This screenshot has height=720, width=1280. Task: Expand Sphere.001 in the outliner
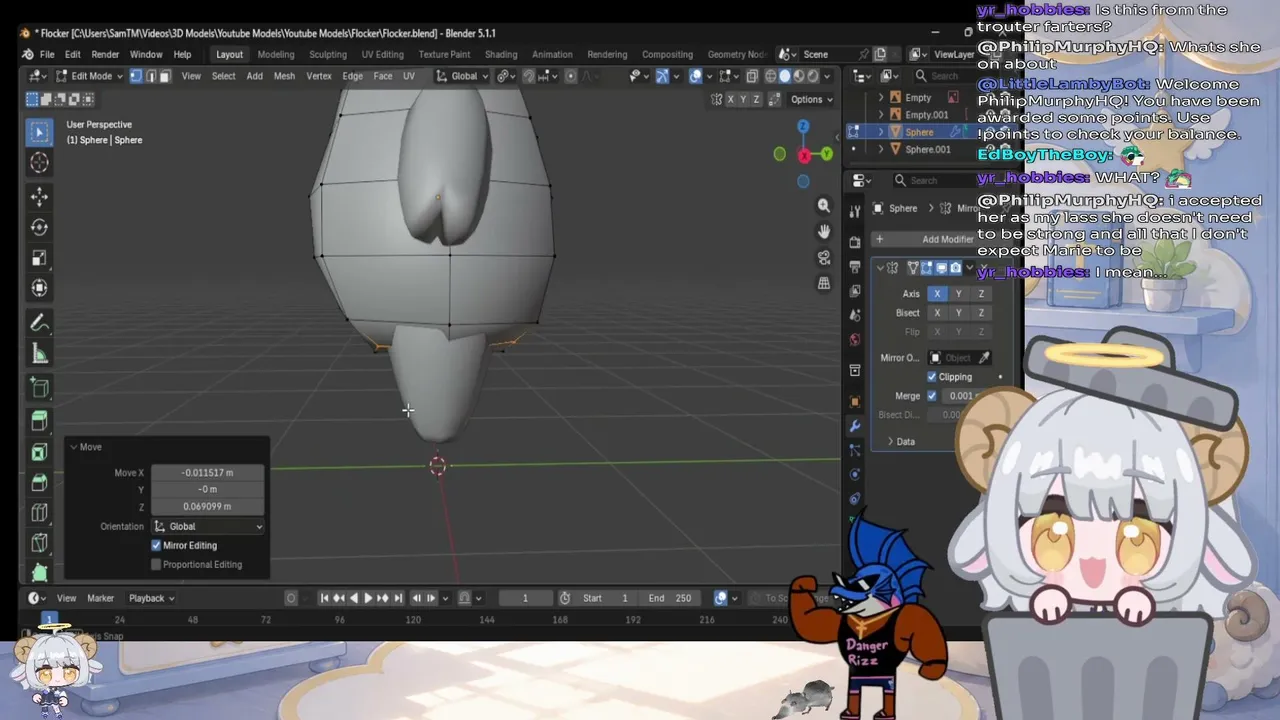coord(881,150)
